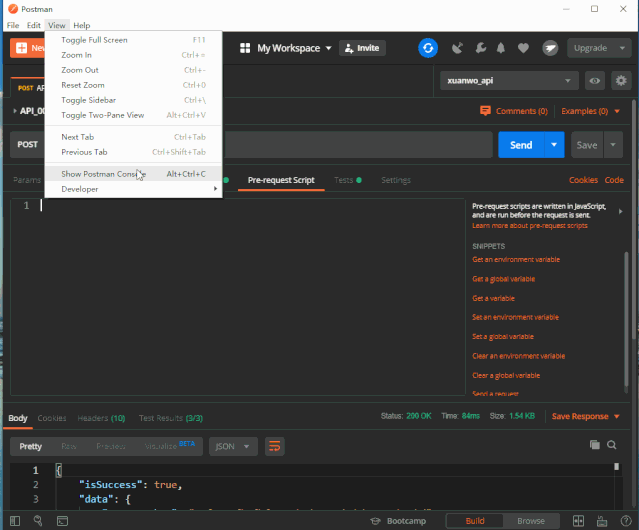Open the satellite capture requests icon
The image size is (639, 530).
click(457, 48)
